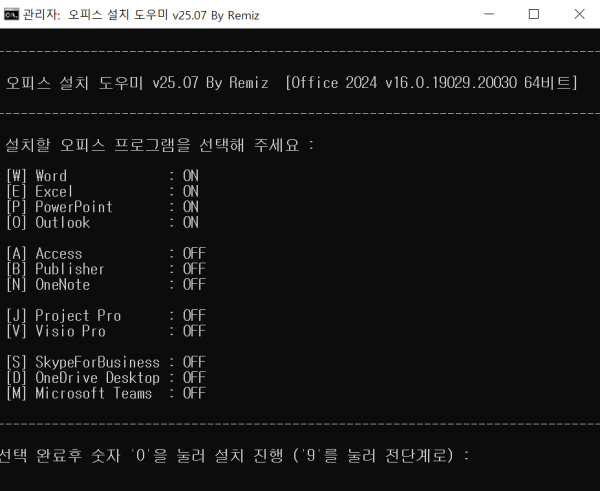Image resolution: width=600 pixels, height=491 pixels.
Task: Select the '[M] Microsoft Teams' row
Action: [x=106, y=393]
